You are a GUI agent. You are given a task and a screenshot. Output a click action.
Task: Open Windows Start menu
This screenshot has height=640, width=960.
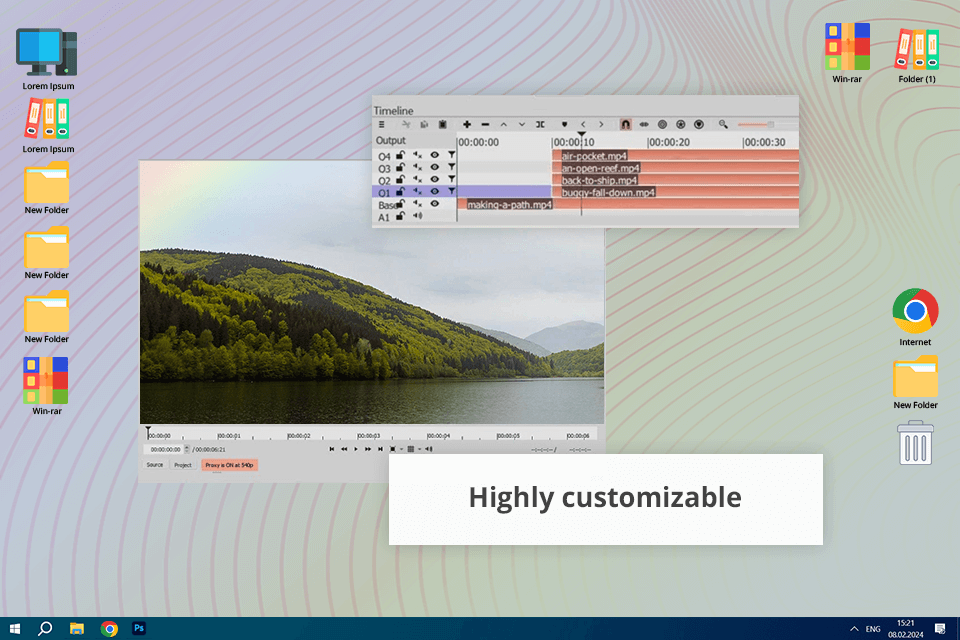pyautogui.click(x=15, y=629)
